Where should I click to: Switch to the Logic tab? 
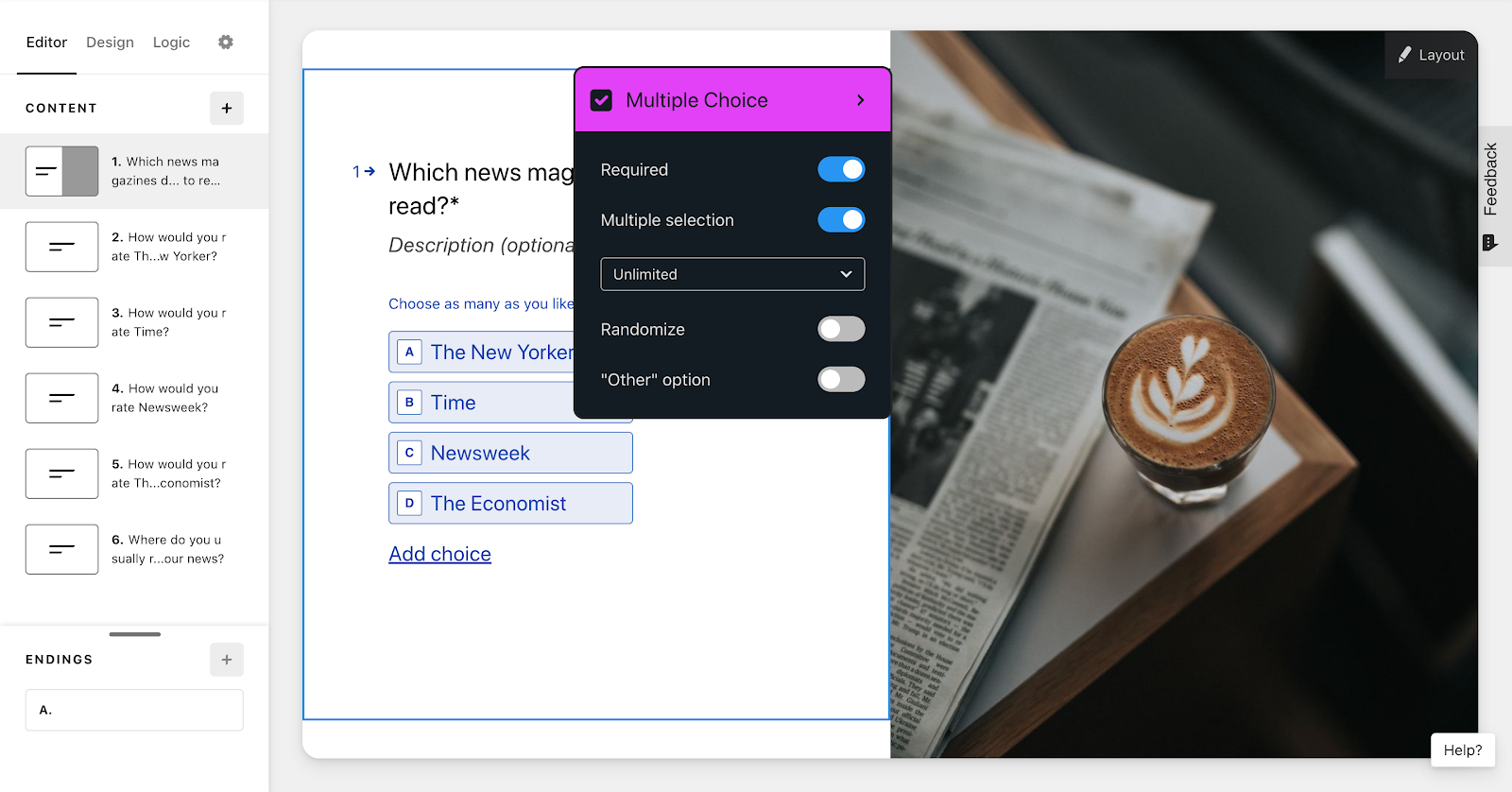click(171, 43)
